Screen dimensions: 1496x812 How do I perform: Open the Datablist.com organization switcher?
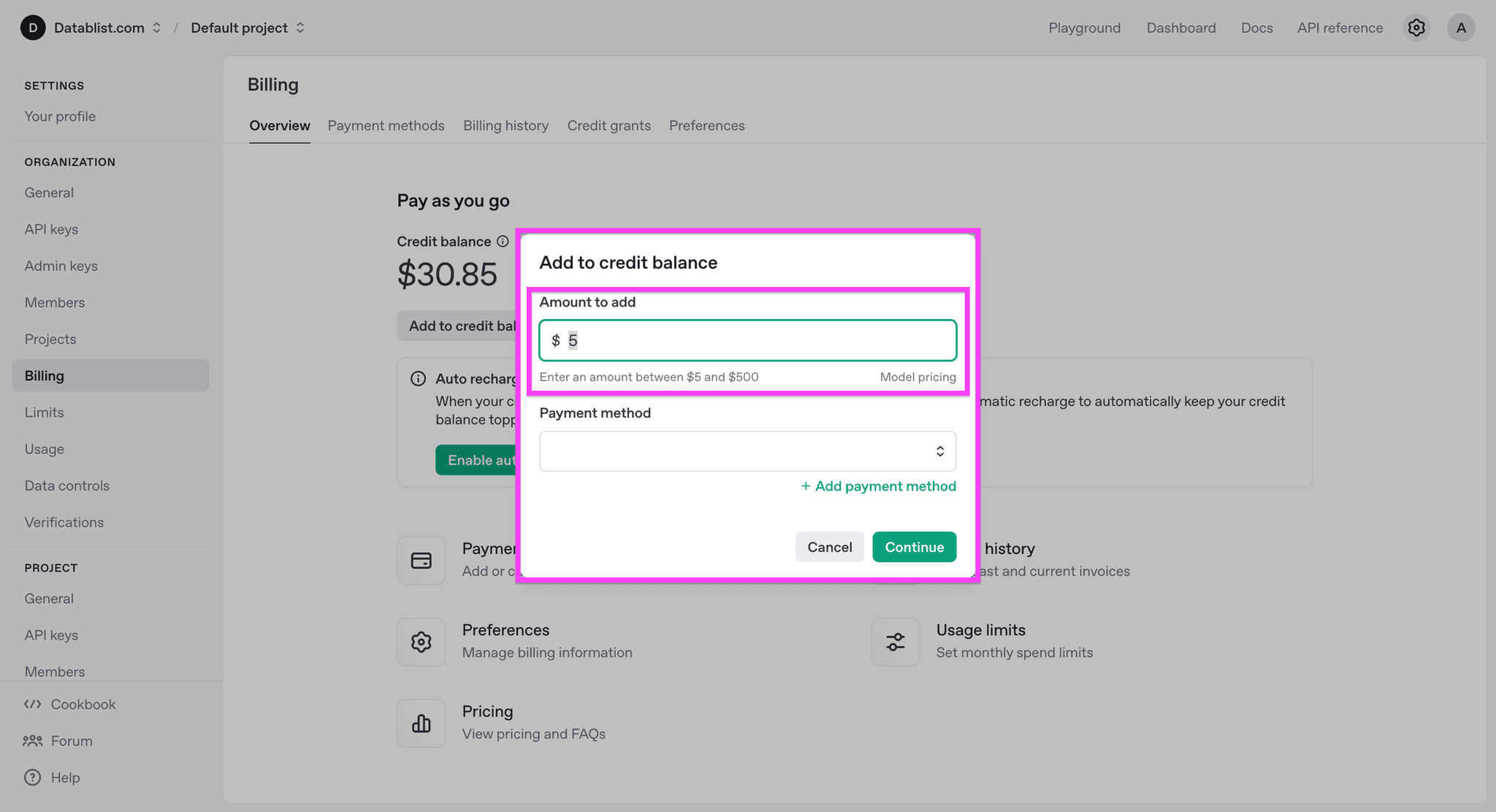tap(107, 27)
